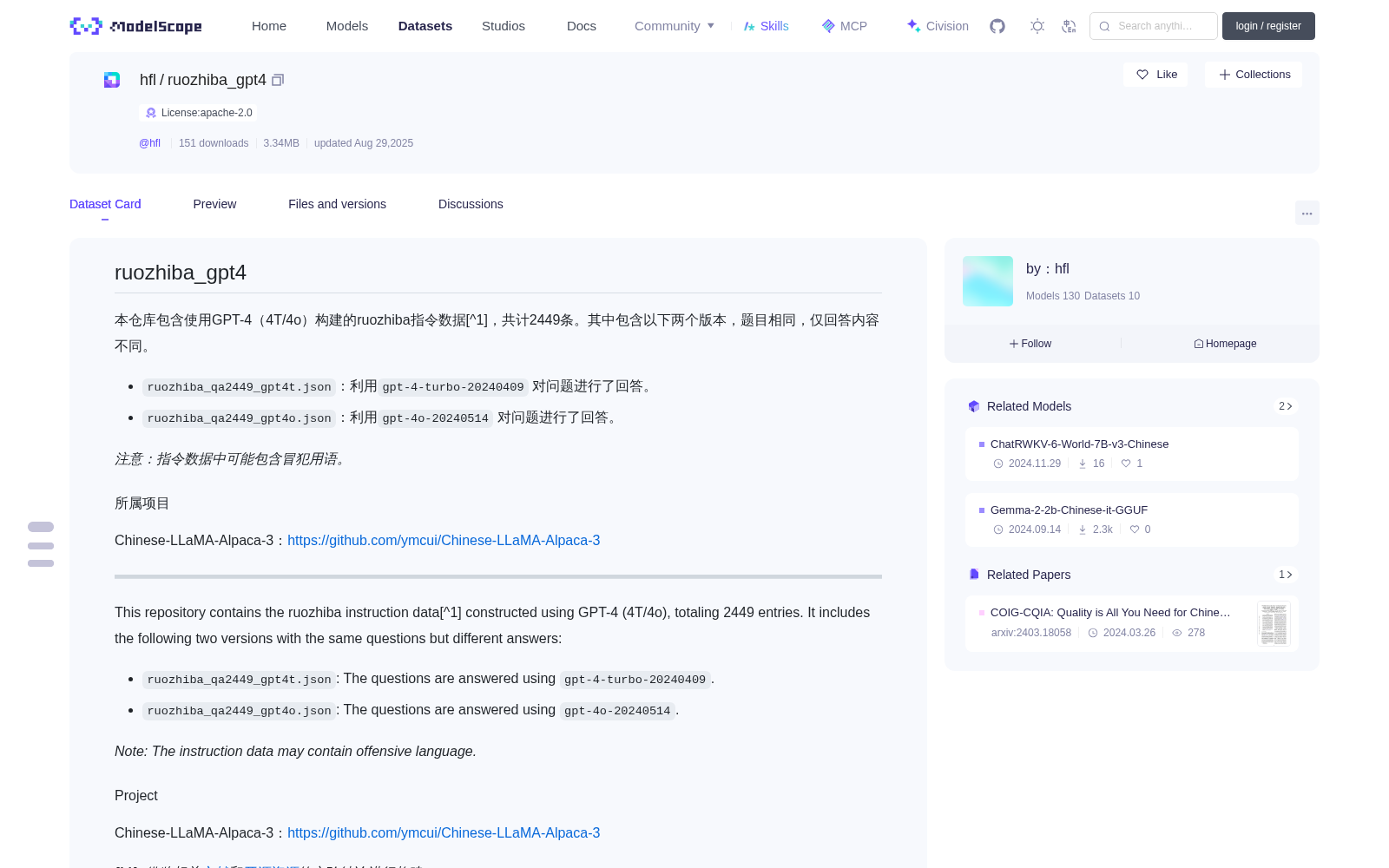Click updated Aug 29,2025 text
Screen dimensions: 1389x868
pos(364,143)
